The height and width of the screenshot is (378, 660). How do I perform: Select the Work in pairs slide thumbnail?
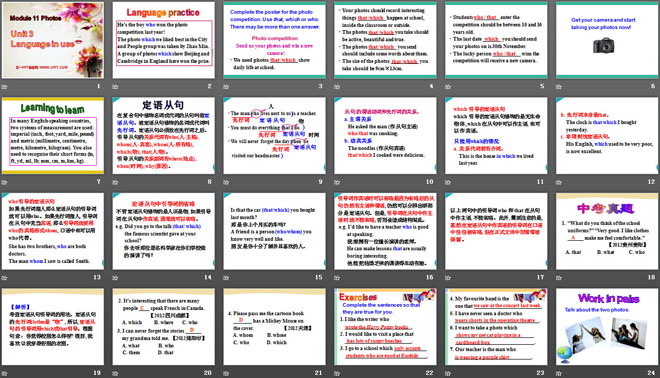click(607, 327)
